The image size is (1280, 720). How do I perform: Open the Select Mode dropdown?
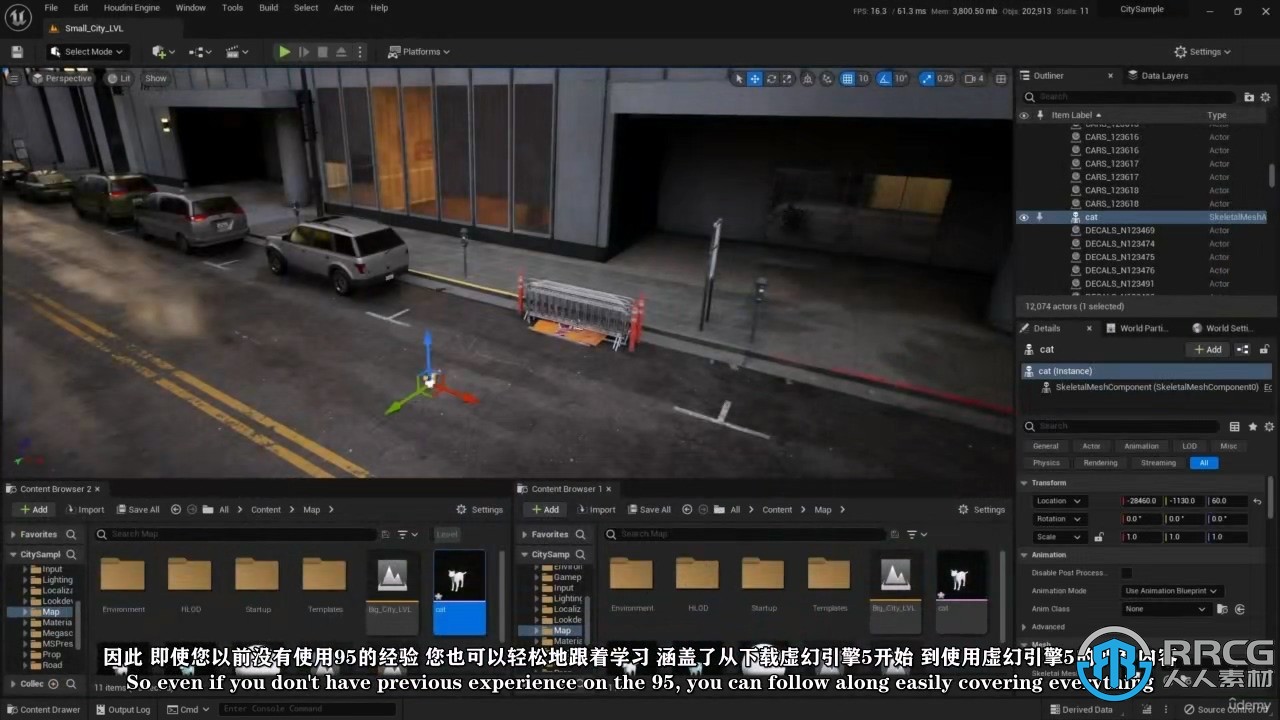[x=87, y=52]
